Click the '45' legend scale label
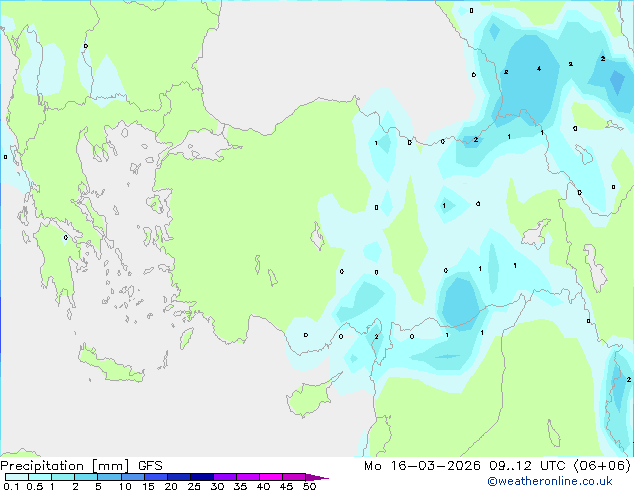Image resolution: width=634 pixels, height=490 pixels. [x=287, y=486]
